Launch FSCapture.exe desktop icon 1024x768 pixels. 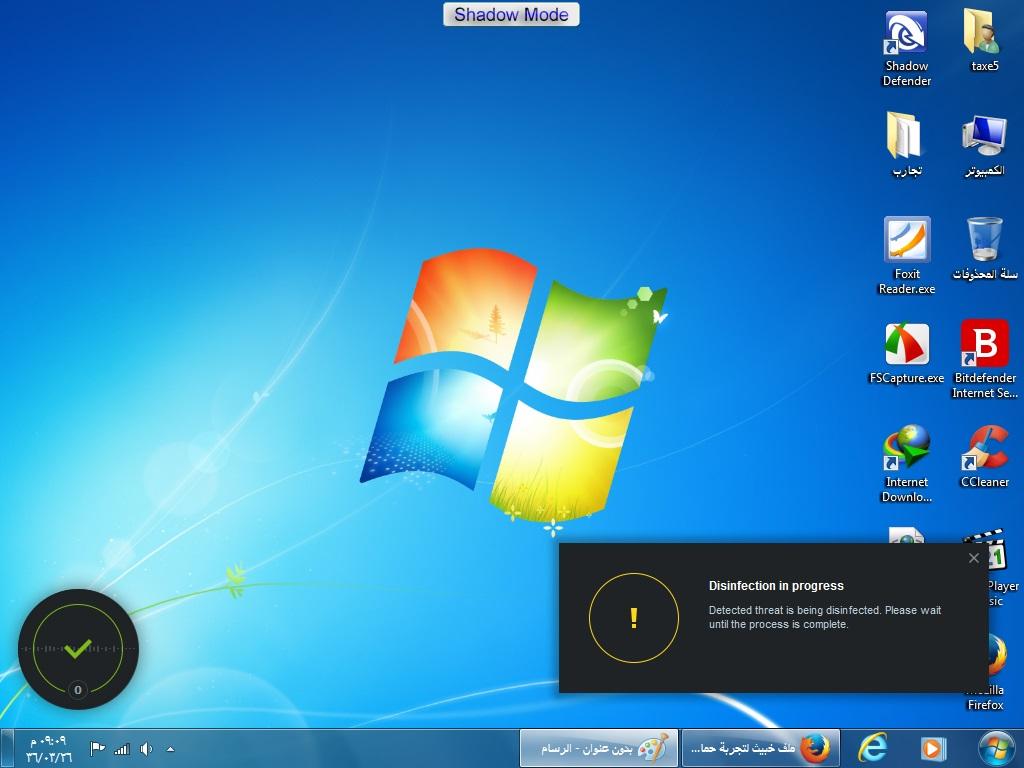pyautogui.click(x=906, y=354)
